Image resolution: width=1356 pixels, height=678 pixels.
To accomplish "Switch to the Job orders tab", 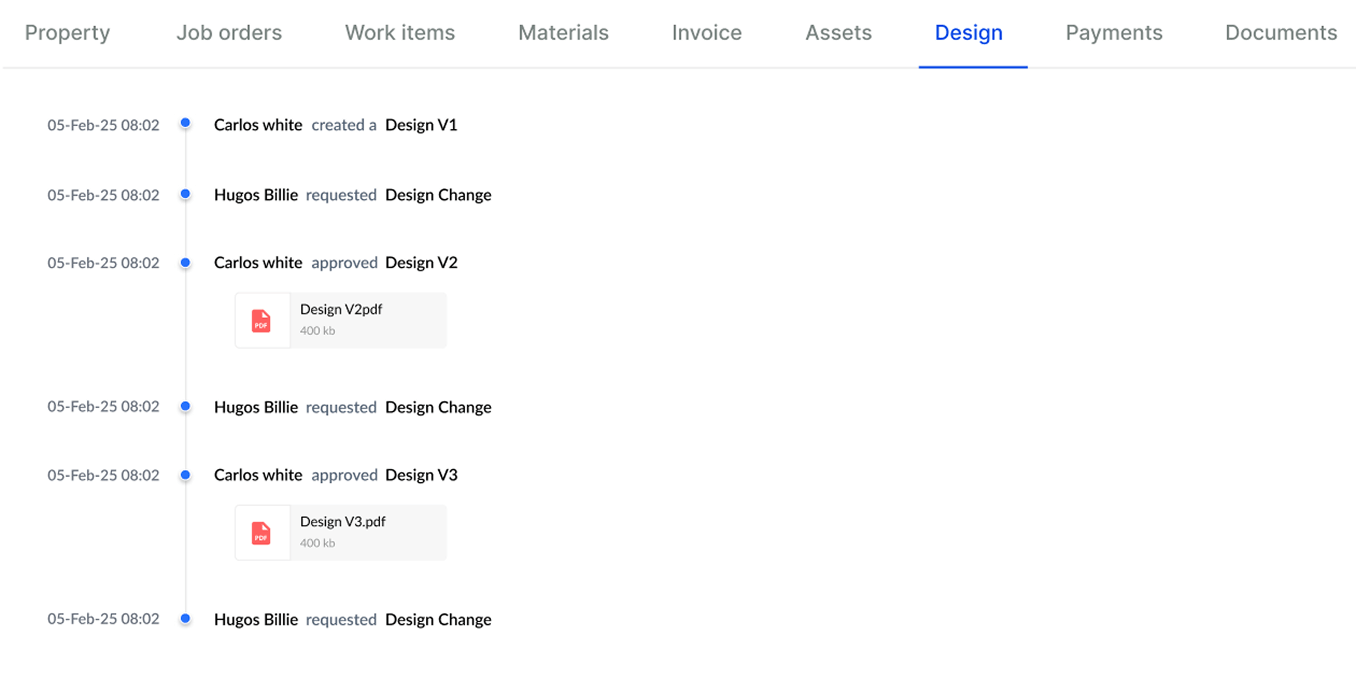I will click(x=229, y=32).
